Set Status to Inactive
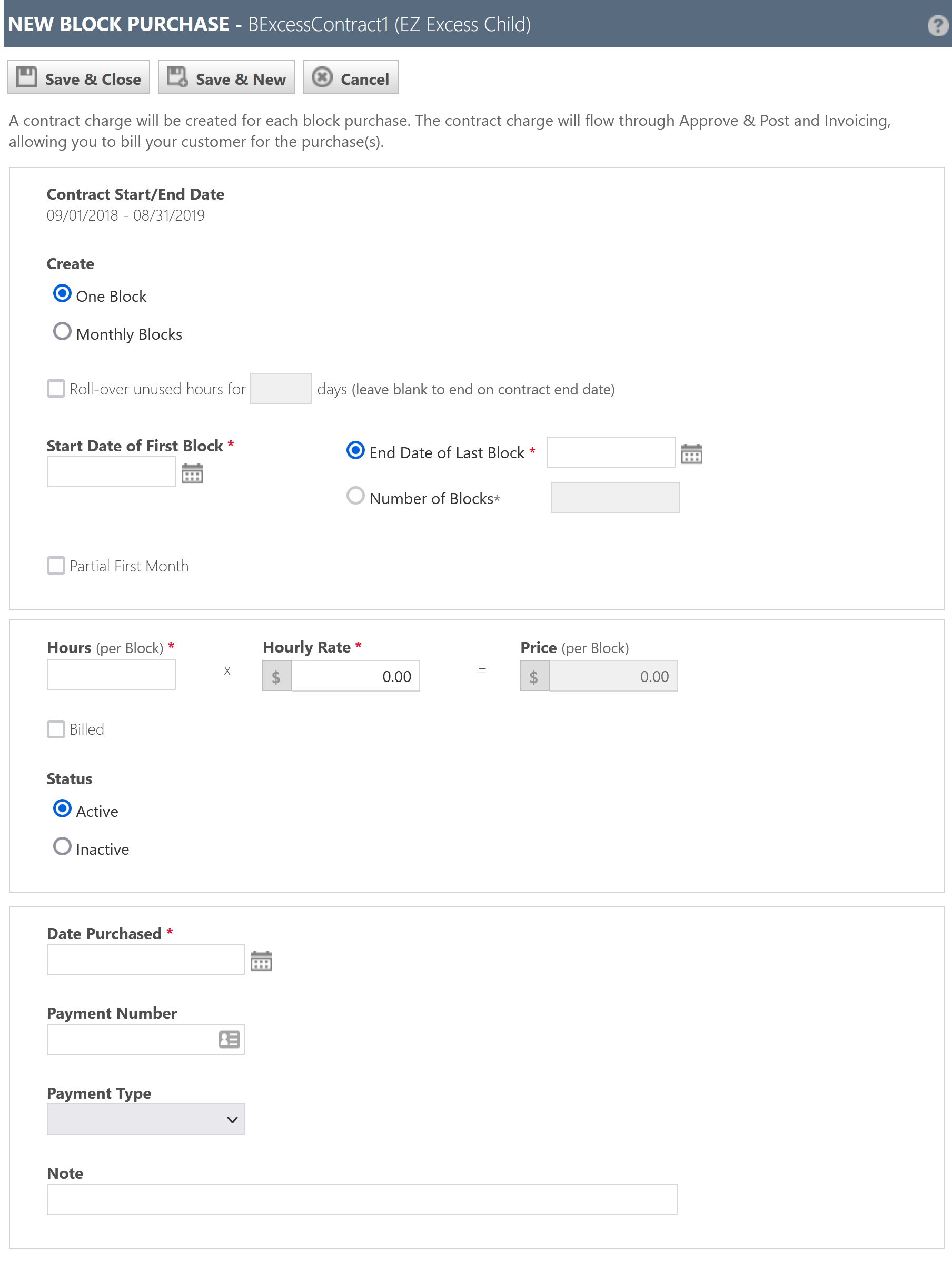952x1273 pixels. (62, 846)
